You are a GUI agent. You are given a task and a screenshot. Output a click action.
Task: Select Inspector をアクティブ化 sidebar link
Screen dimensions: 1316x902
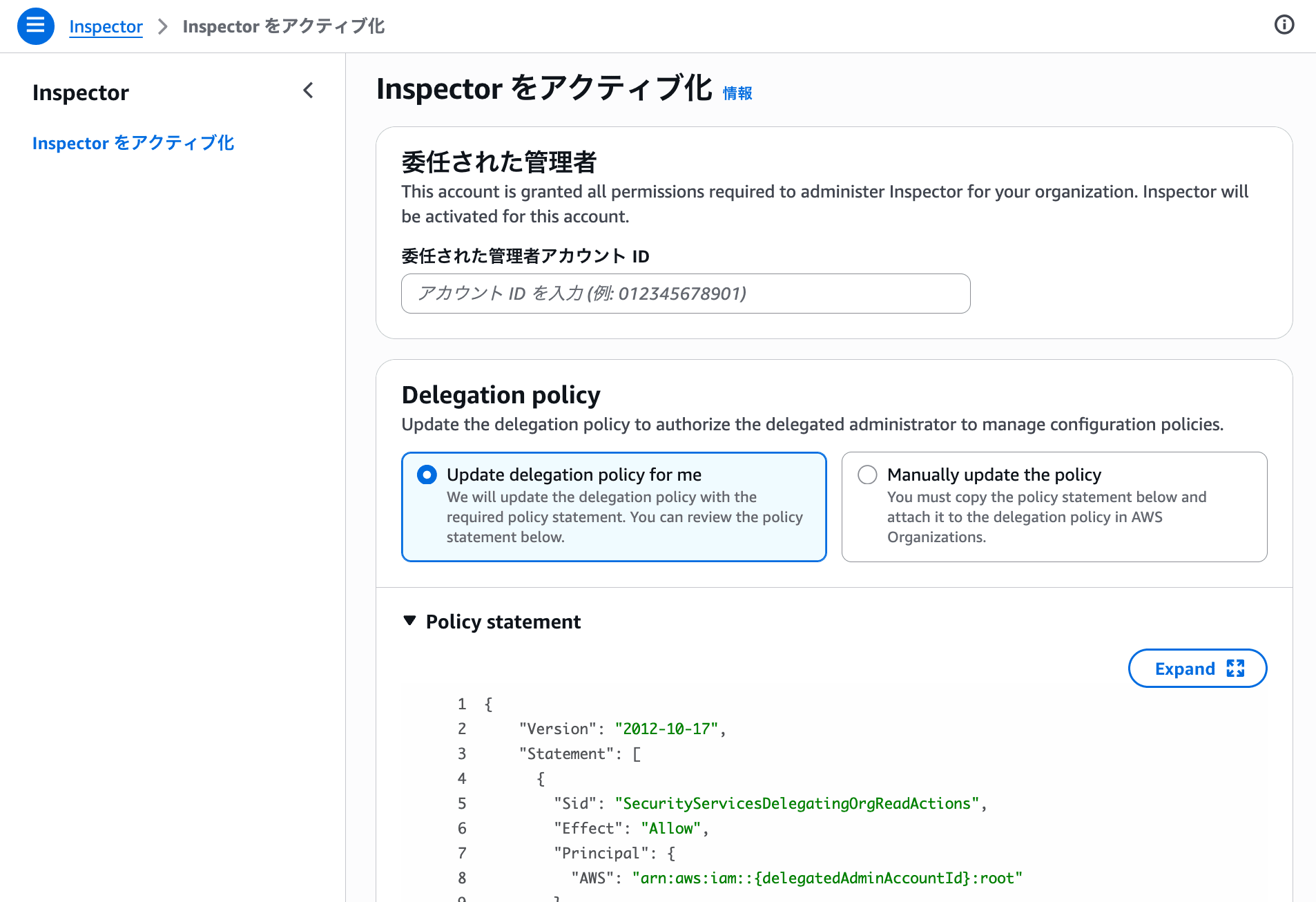(x=133, y=143)
